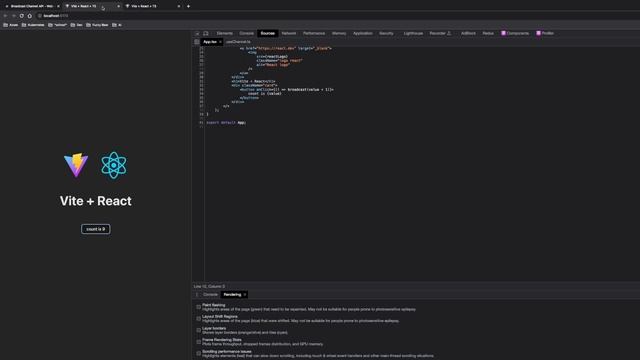This screenshot has width=640, height=360.
Task: Enable the Layer borders checkbox
Action: [x=199, y=330]
